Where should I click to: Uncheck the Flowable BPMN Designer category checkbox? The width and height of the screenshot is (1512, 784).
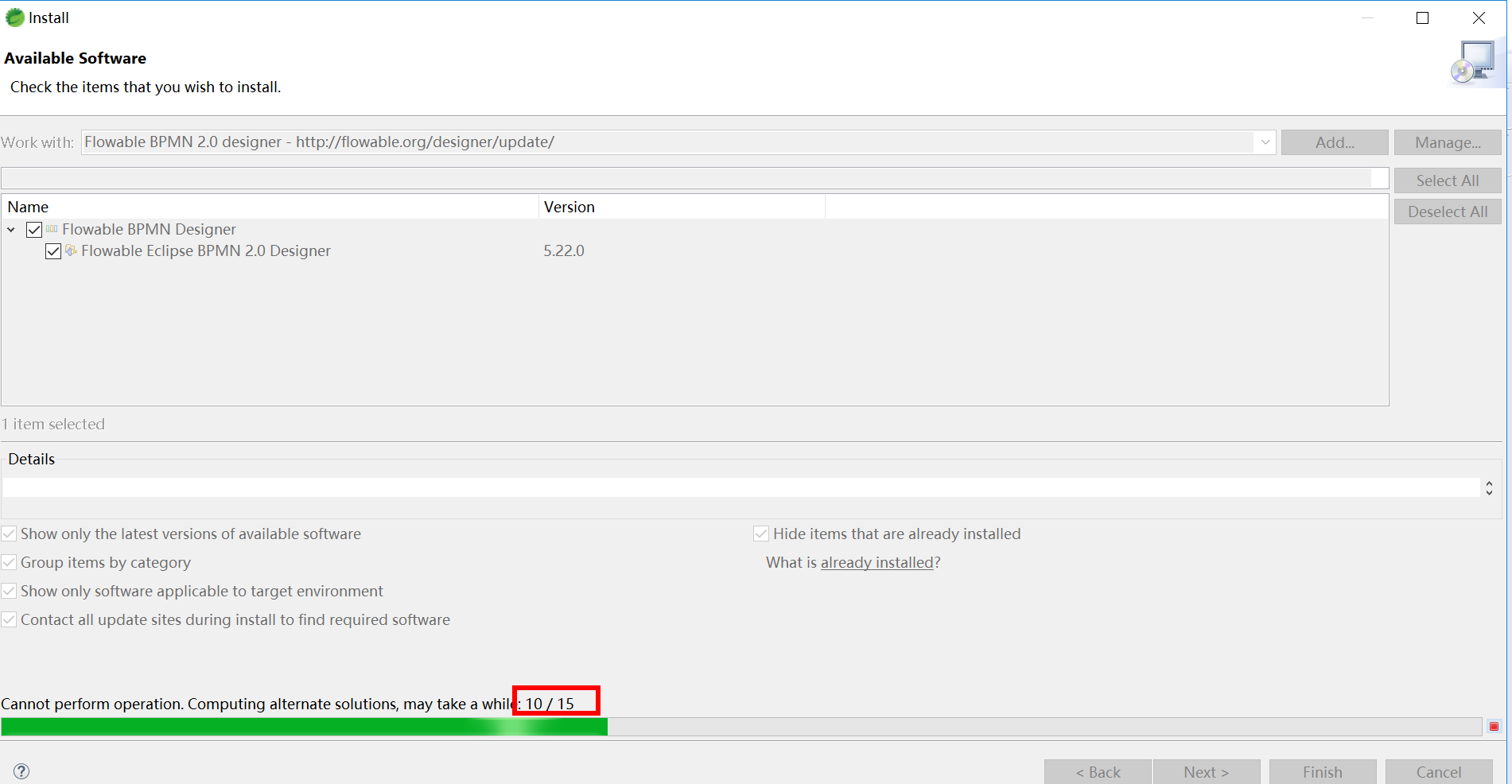[x=34, y=230]
